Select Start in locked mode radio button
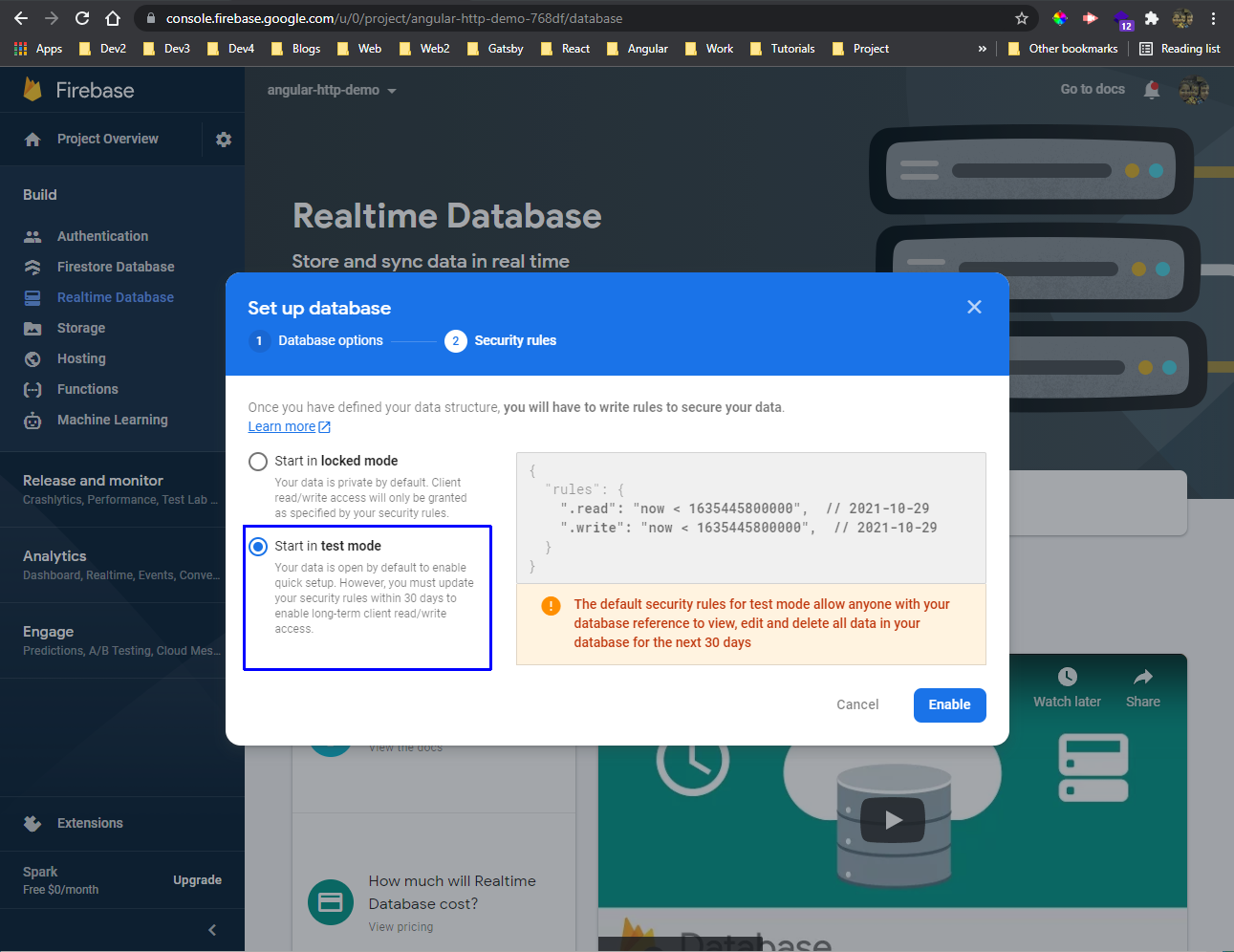The width and height of the screenshot is (1234, 952). (258, 462)
